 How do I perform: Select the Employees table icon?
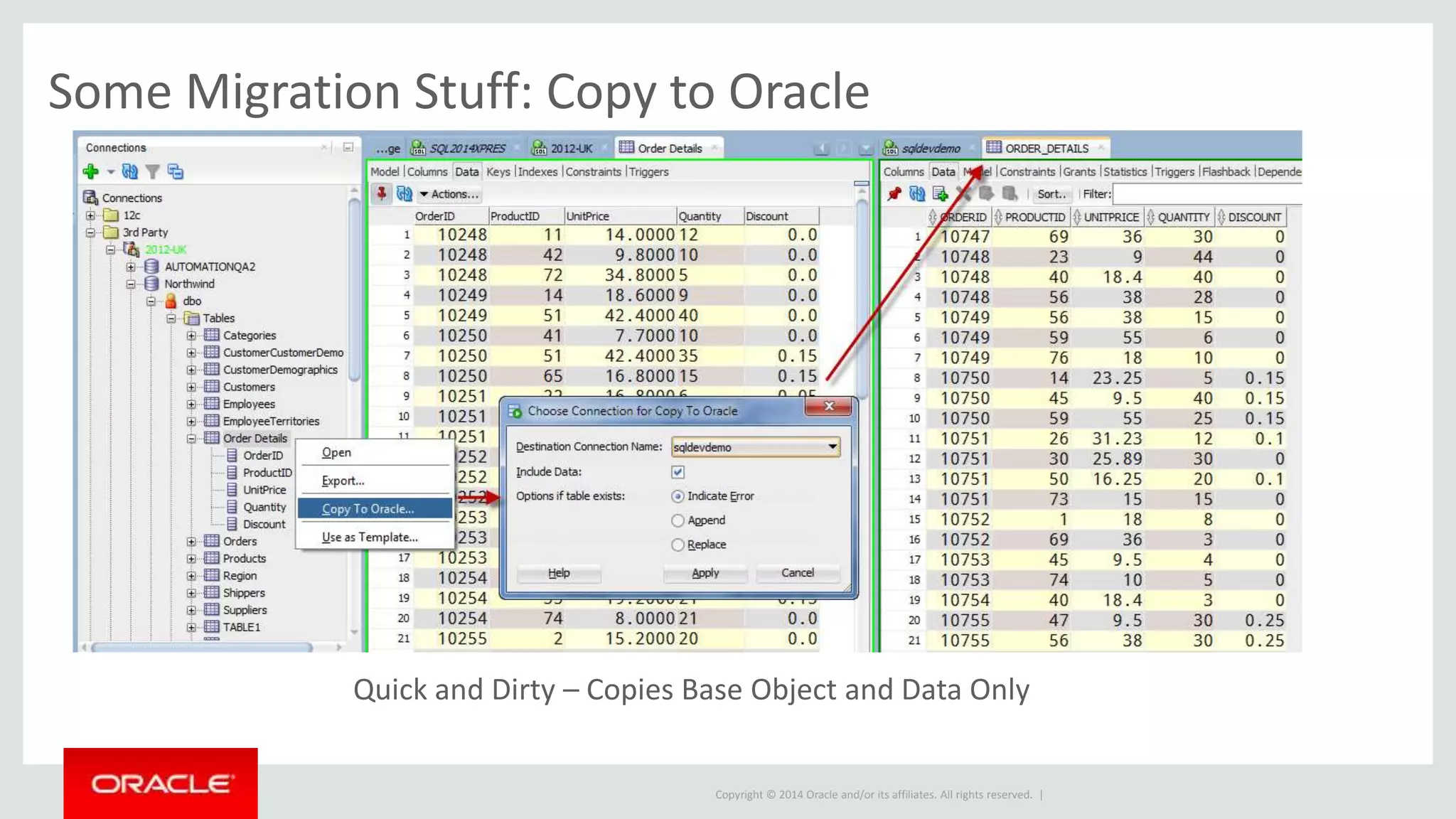click(212, 404)
